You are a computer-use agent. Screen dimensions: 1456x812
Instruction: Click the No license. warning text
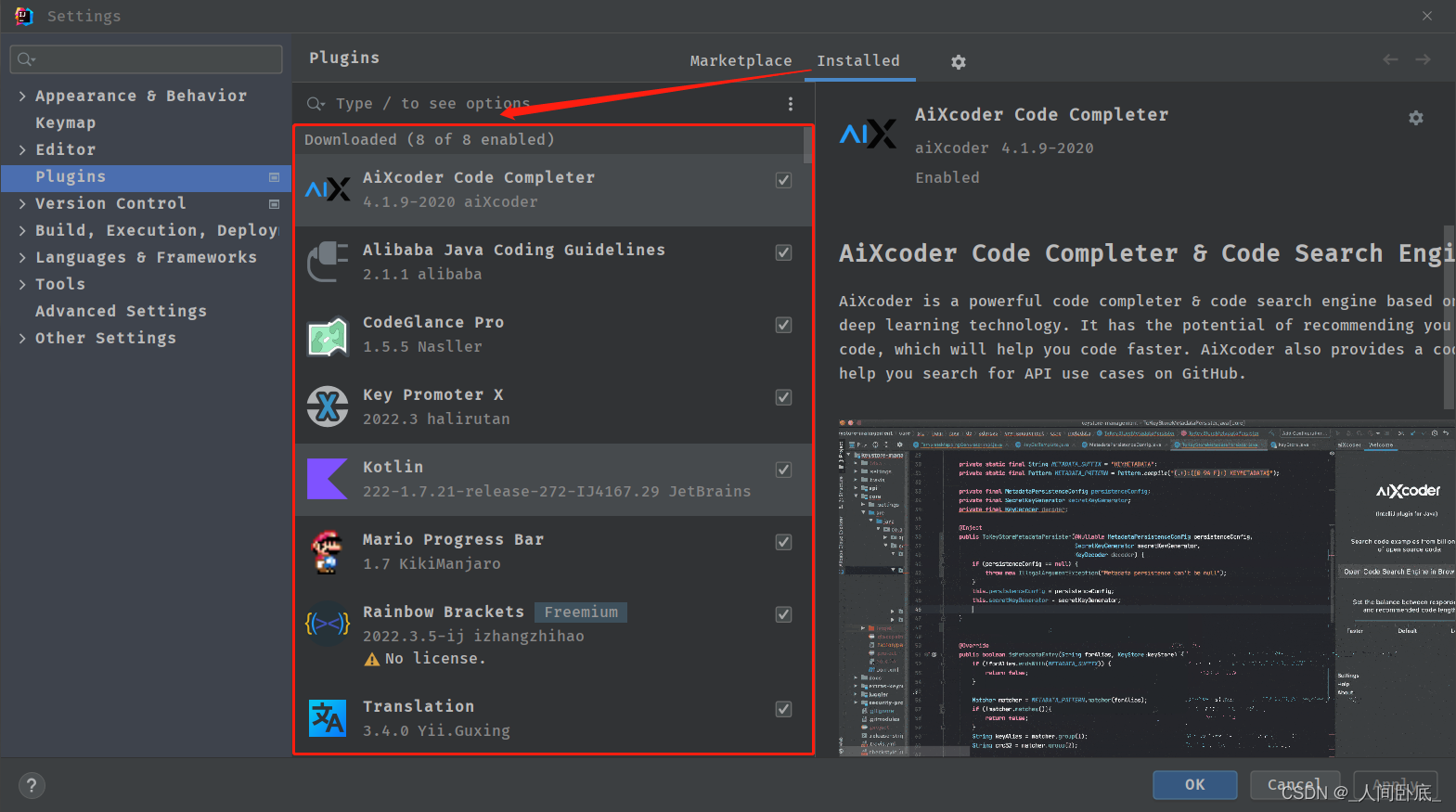coord(435,659)
